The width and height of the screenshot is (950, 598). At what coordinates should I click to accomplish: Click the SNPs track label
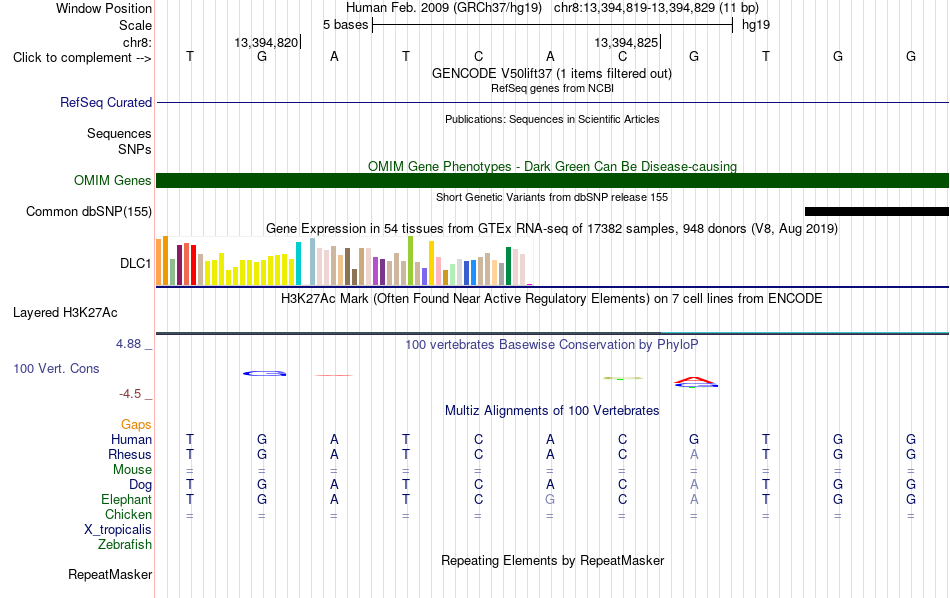point(135,149)
